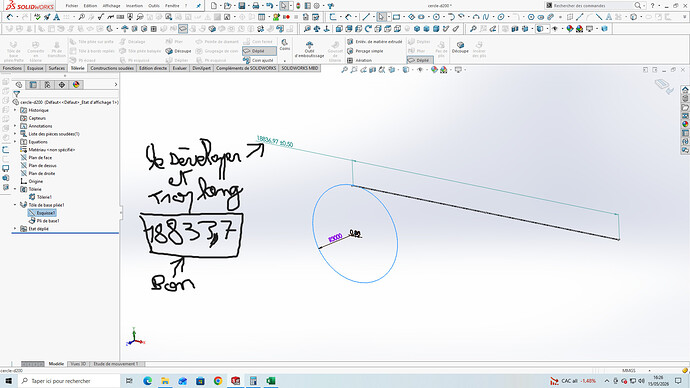The image size is (690, 388).
Task: Expand the Historique tree node
Action: click(15, 110)
